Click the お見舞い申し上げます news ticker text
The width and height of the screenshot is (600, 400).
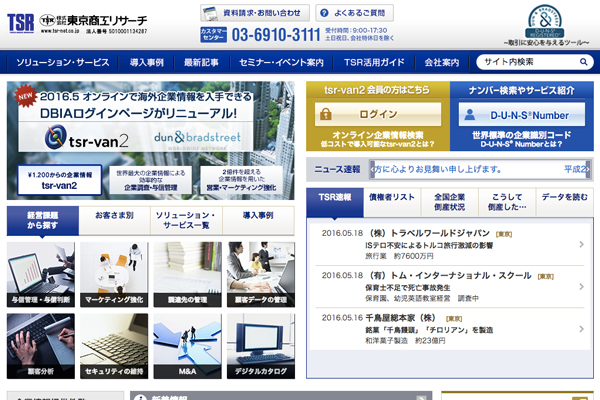point(438,169)
